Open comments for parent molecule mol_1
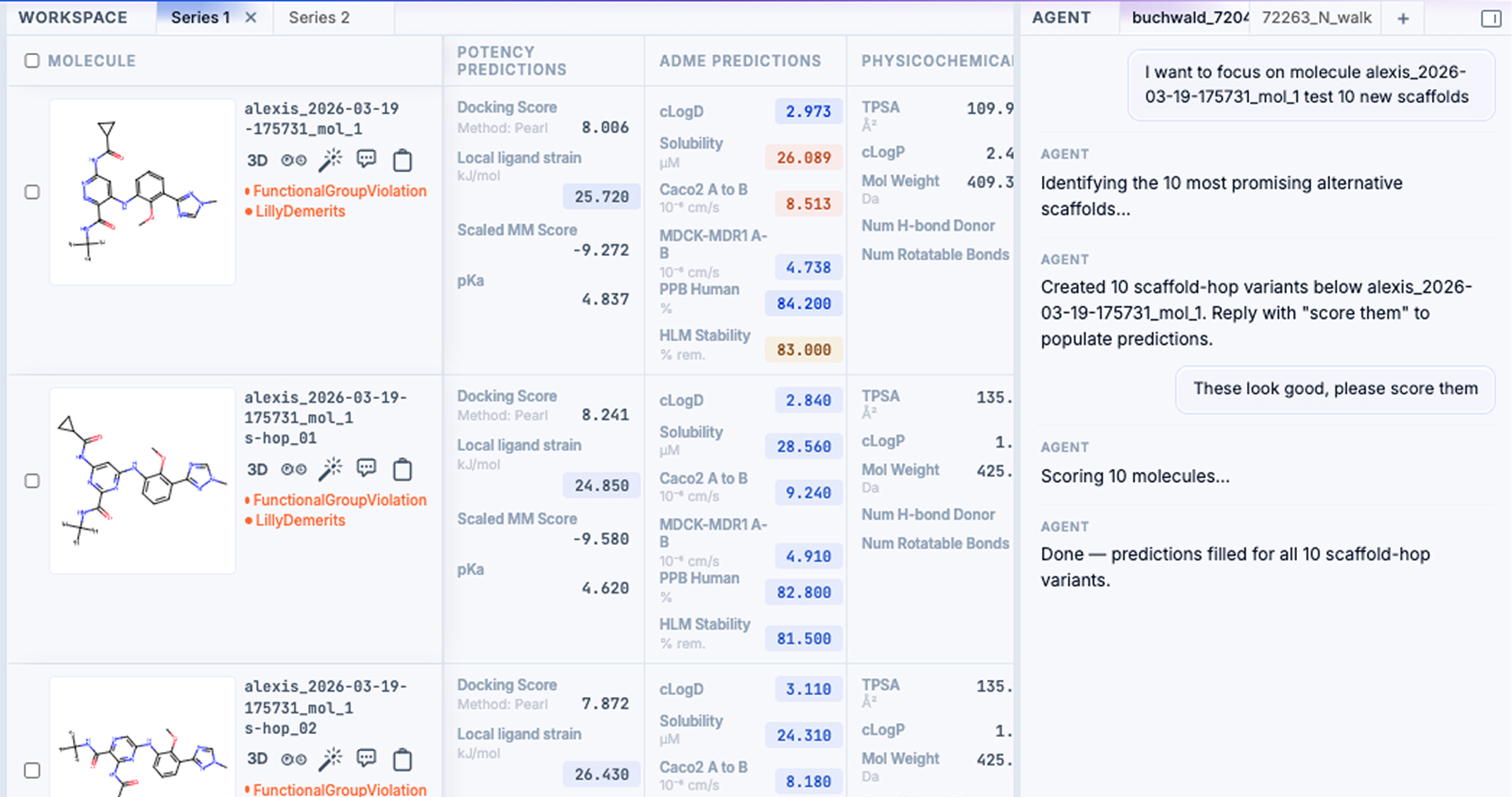 (x=366, y=159)
